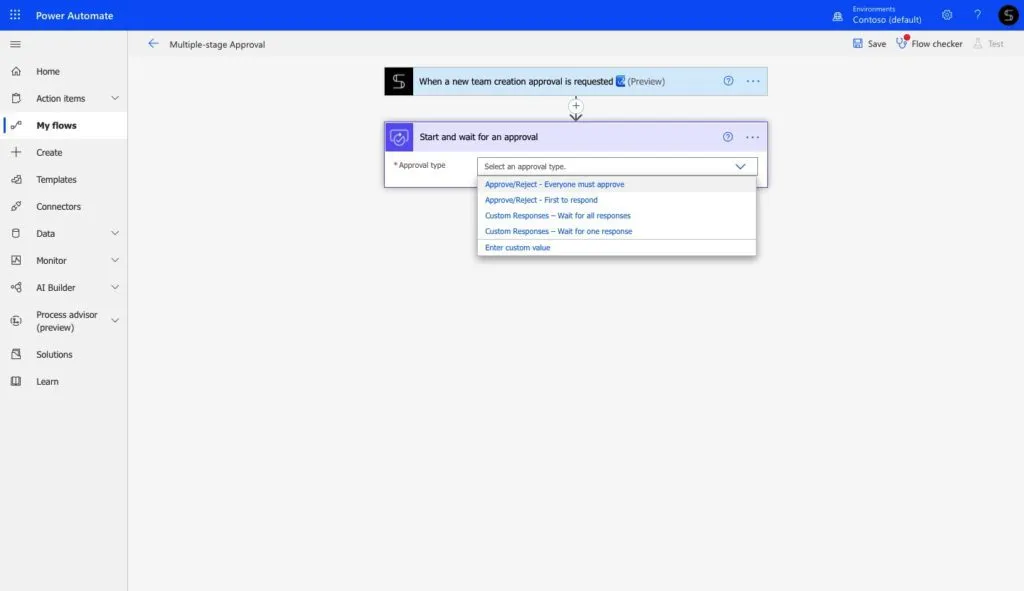Open the Help question mark in header

(978, 14)
